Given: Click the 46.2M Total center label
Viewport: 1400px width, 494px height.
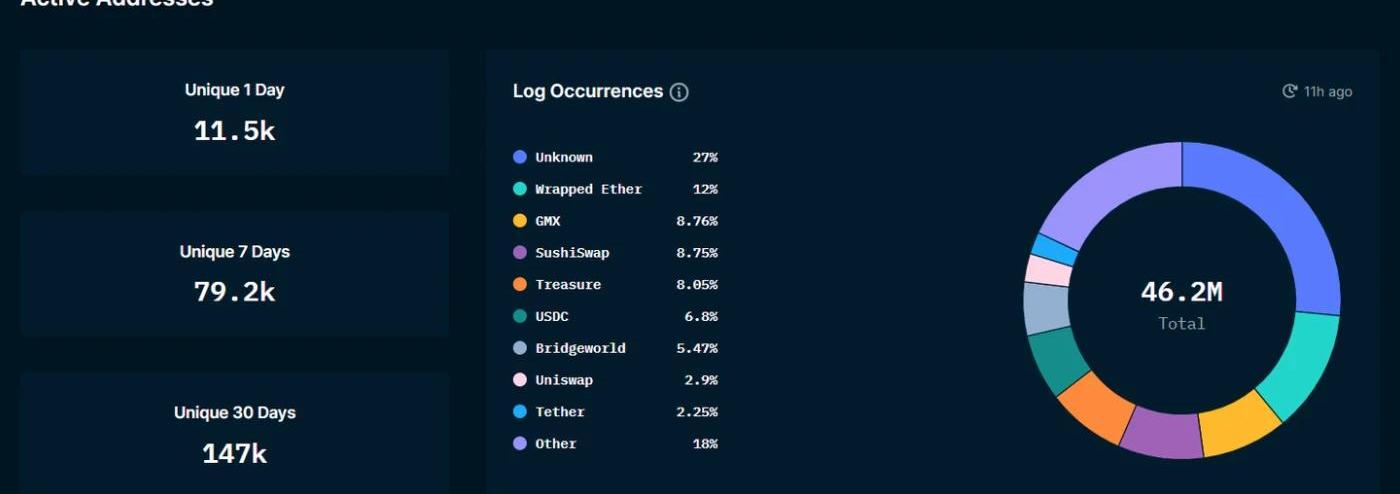Looking at the screenshot, I should click(x=1182, y=304).
